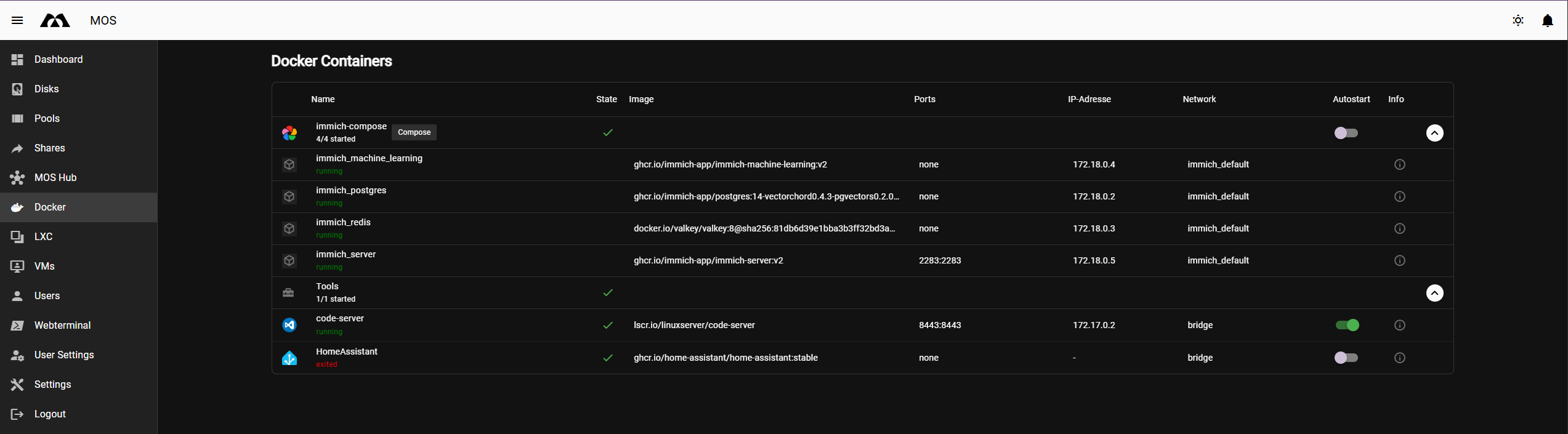Open Users management
The width and height of the screenshot is (1568, 434).
78,295
